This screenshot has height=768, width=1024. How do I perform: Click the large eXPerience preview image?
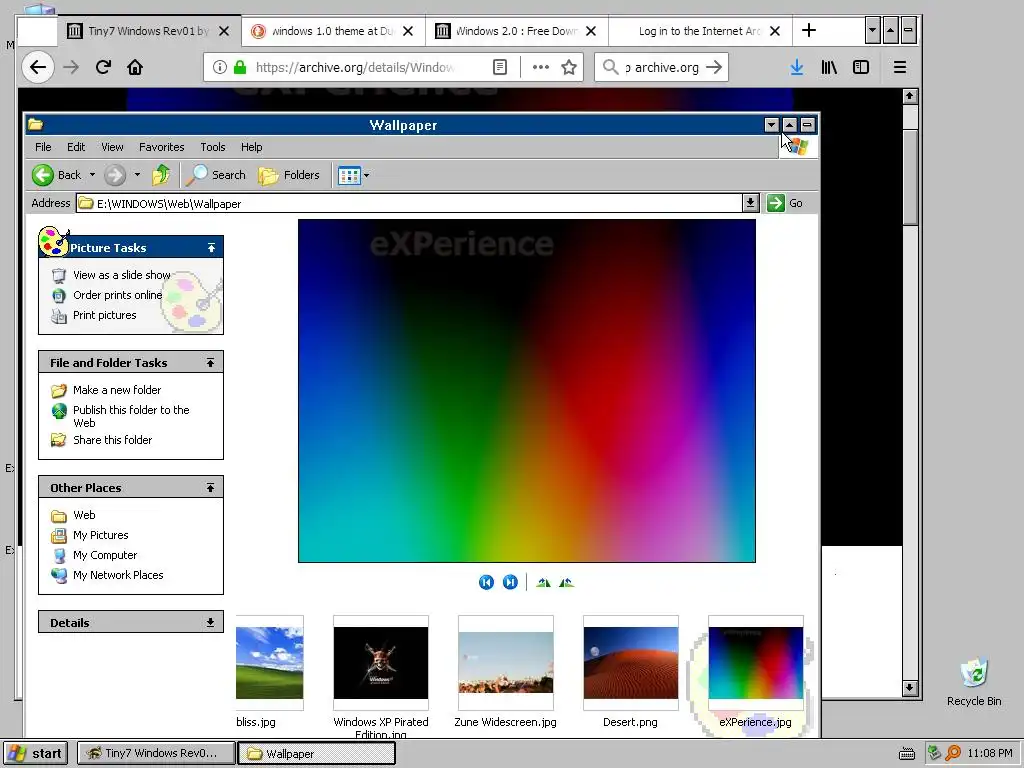tap(526, 391)
